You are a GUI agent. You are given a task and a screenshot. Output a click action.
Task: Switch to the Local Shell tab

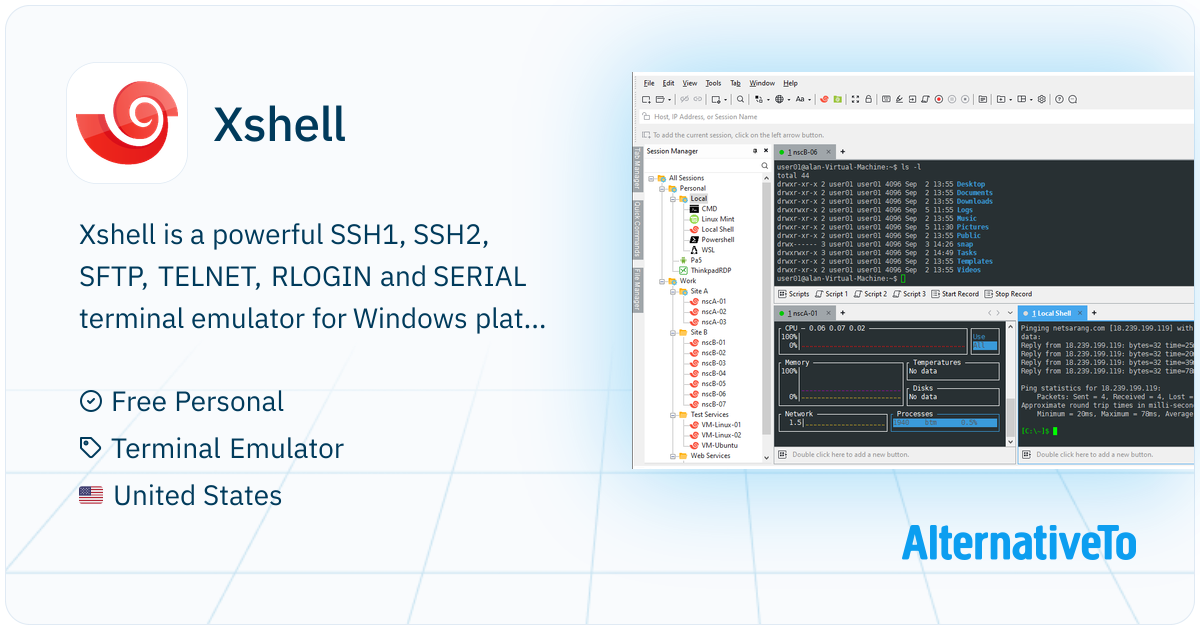[x=1052, y=313]
